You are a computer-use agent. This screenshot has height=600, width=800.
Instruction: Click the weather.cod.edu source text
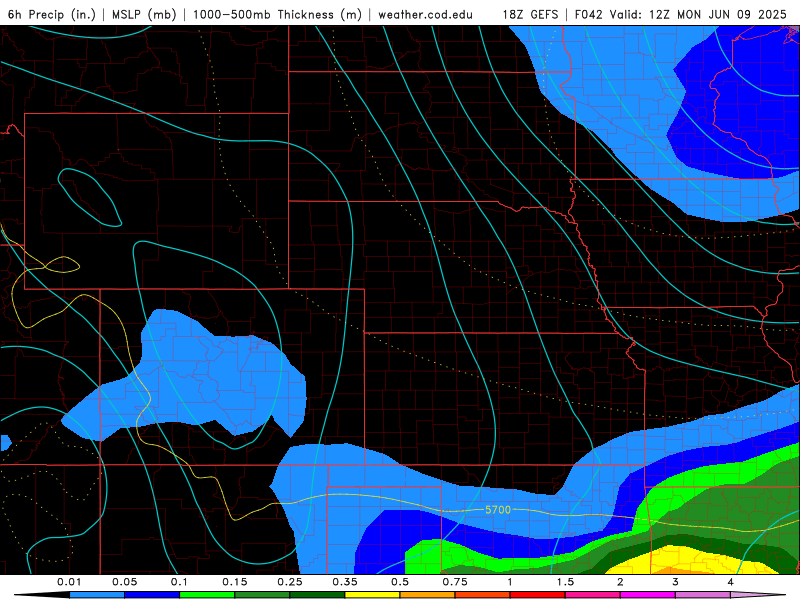(x=425, y=14)
